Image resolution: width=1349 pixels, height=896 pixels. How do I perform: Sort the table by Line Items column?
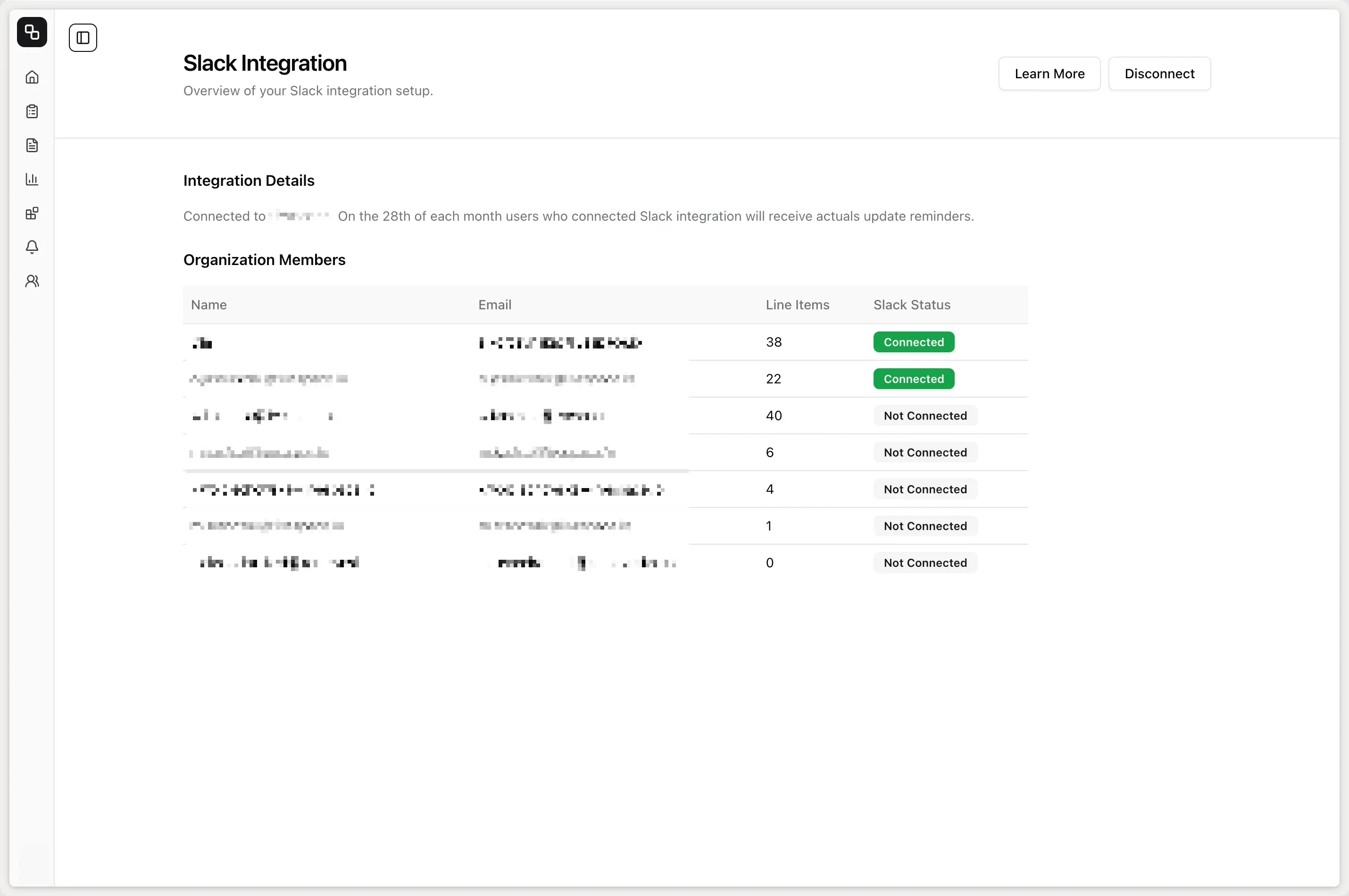click(x=797, y=305)
